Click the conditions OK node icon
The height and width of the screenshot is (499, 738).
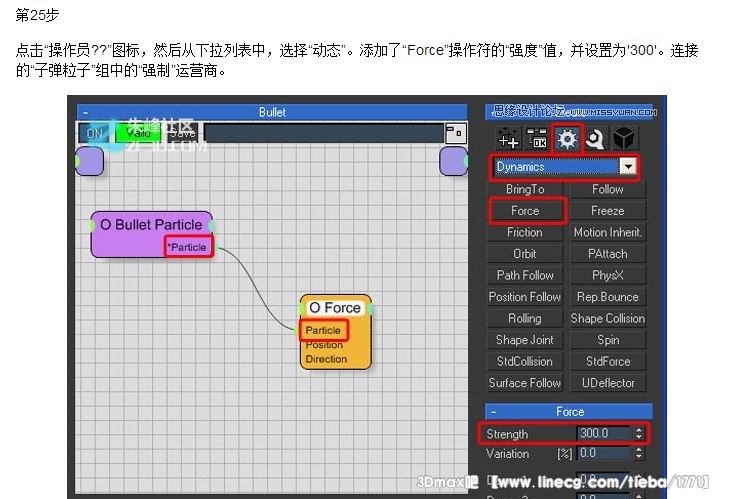(537, 139)
